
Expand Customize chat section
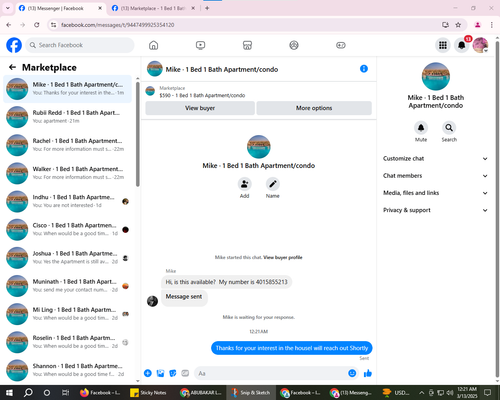(435, 159)
